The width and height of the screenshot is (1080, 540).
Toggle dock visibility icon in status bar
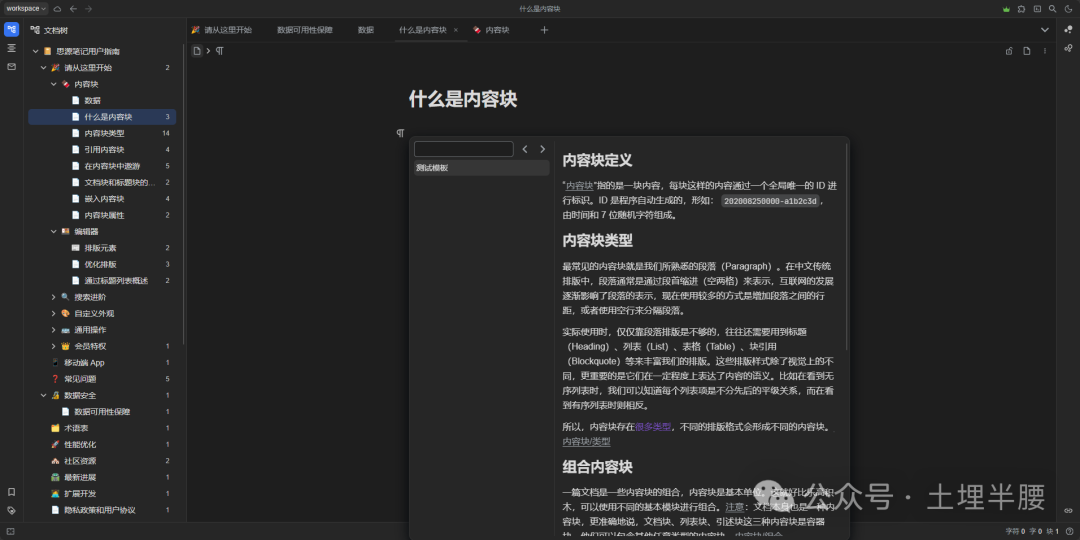coord(11,531)
